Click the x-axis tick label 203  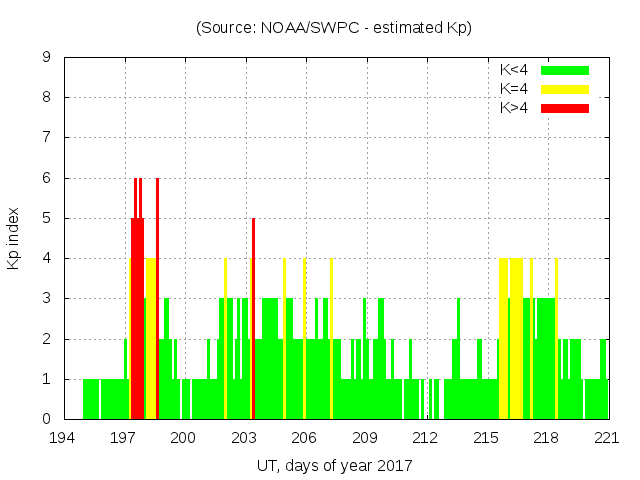245,438
